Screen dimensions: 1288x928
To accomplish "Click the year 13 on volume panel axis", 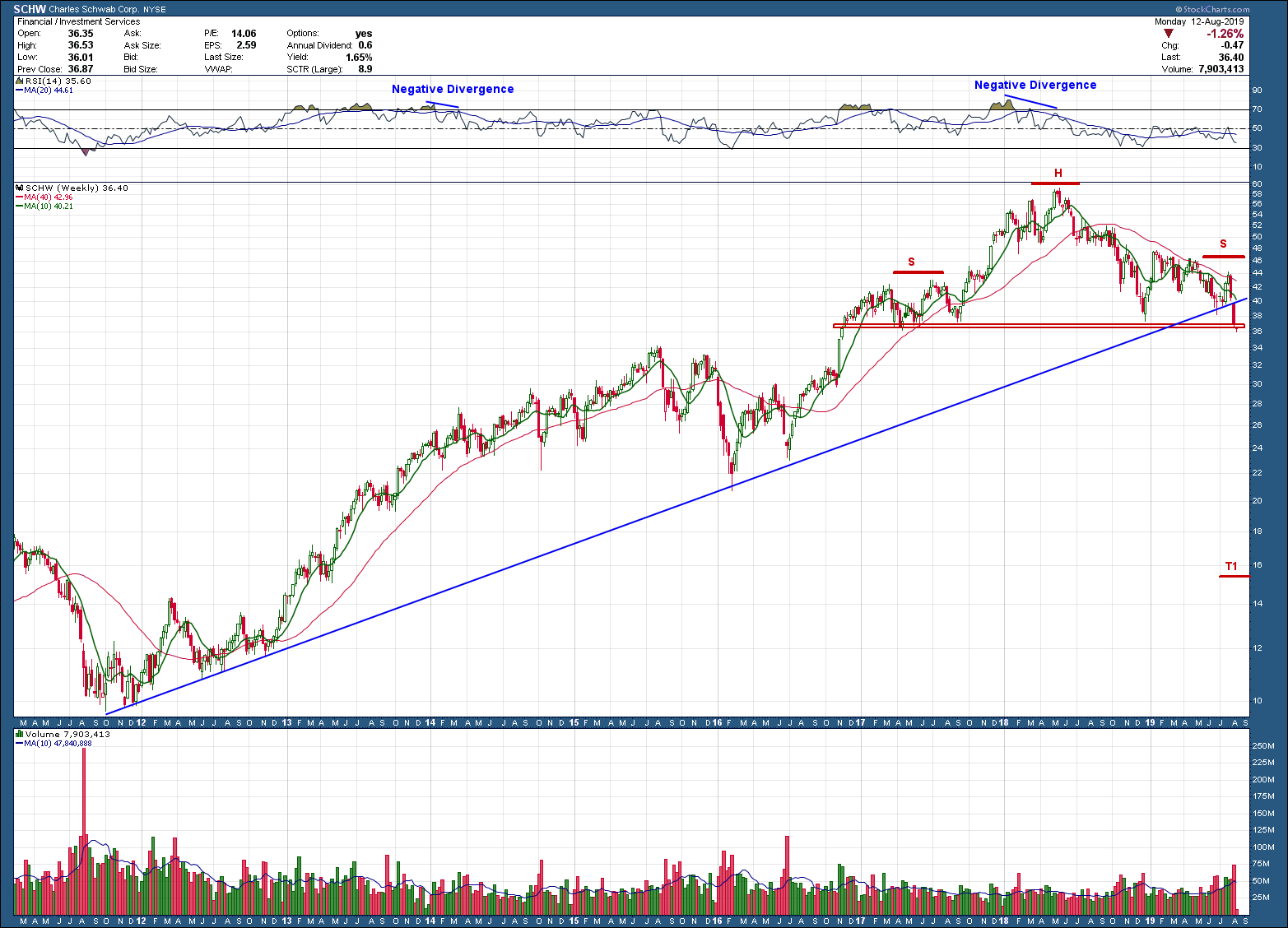I will tap(286, 921).
